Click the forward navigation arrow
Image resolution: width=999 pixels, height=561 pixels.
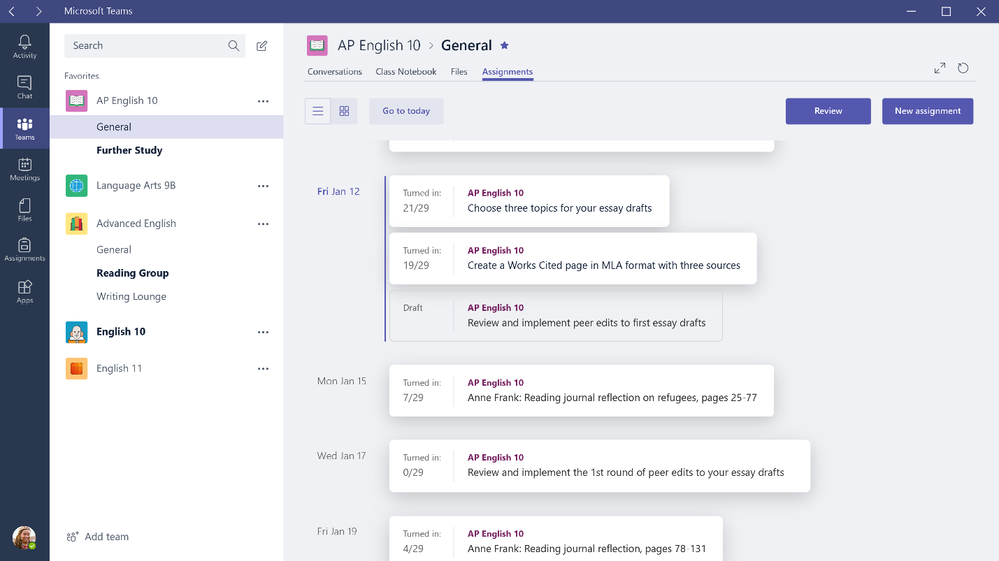point(39,11)
